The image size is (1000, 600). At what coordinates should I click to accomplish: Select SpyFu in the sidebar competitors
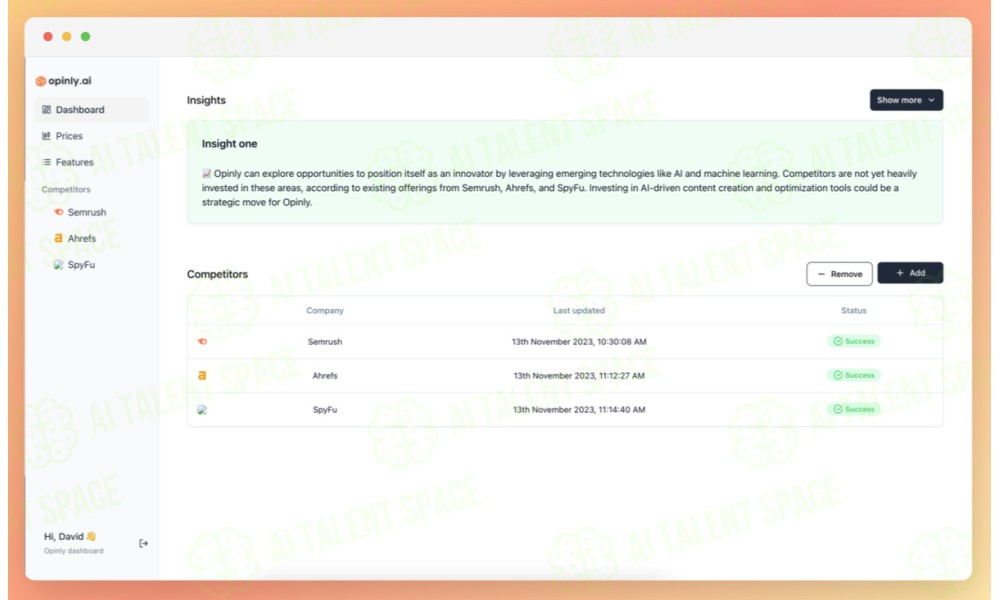[75, 265]
